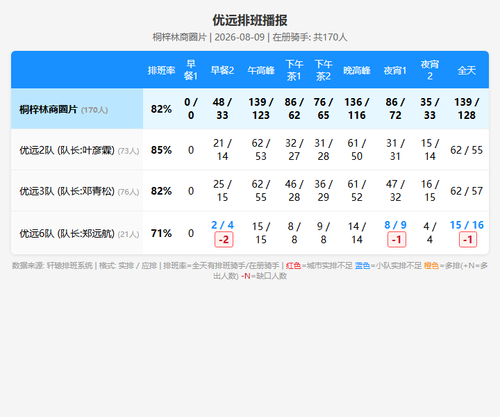
Task: Click the 优远3队 row label
Action: click(79, 191)
